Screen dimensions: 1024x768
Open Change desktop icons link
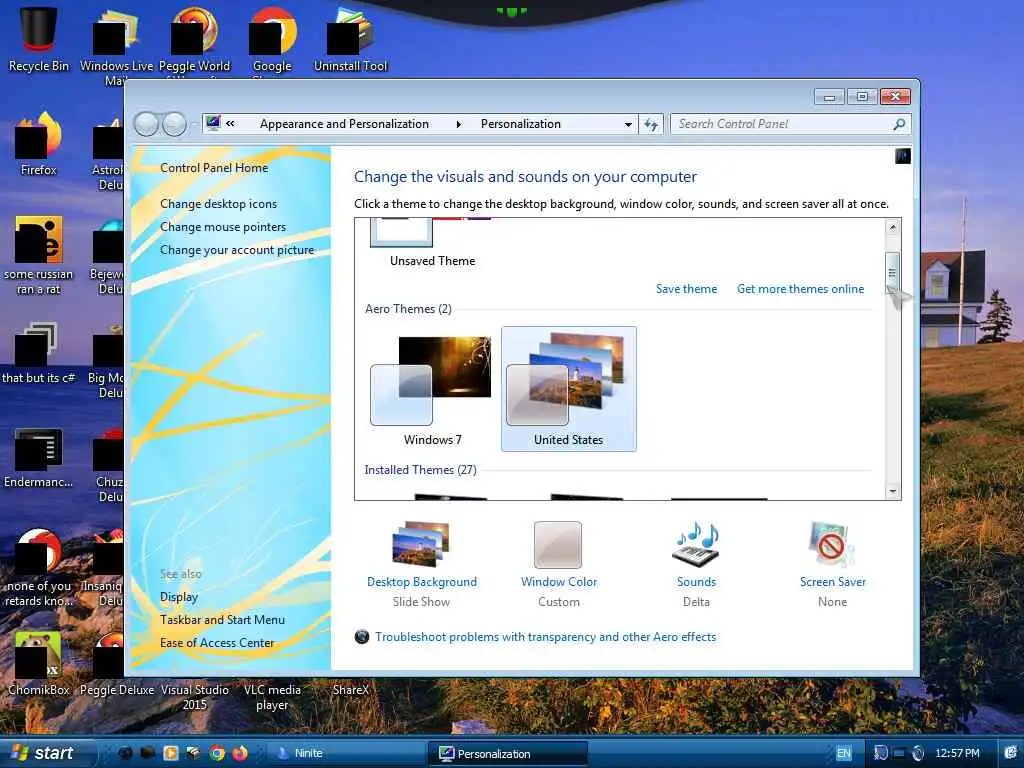[218, 204]
